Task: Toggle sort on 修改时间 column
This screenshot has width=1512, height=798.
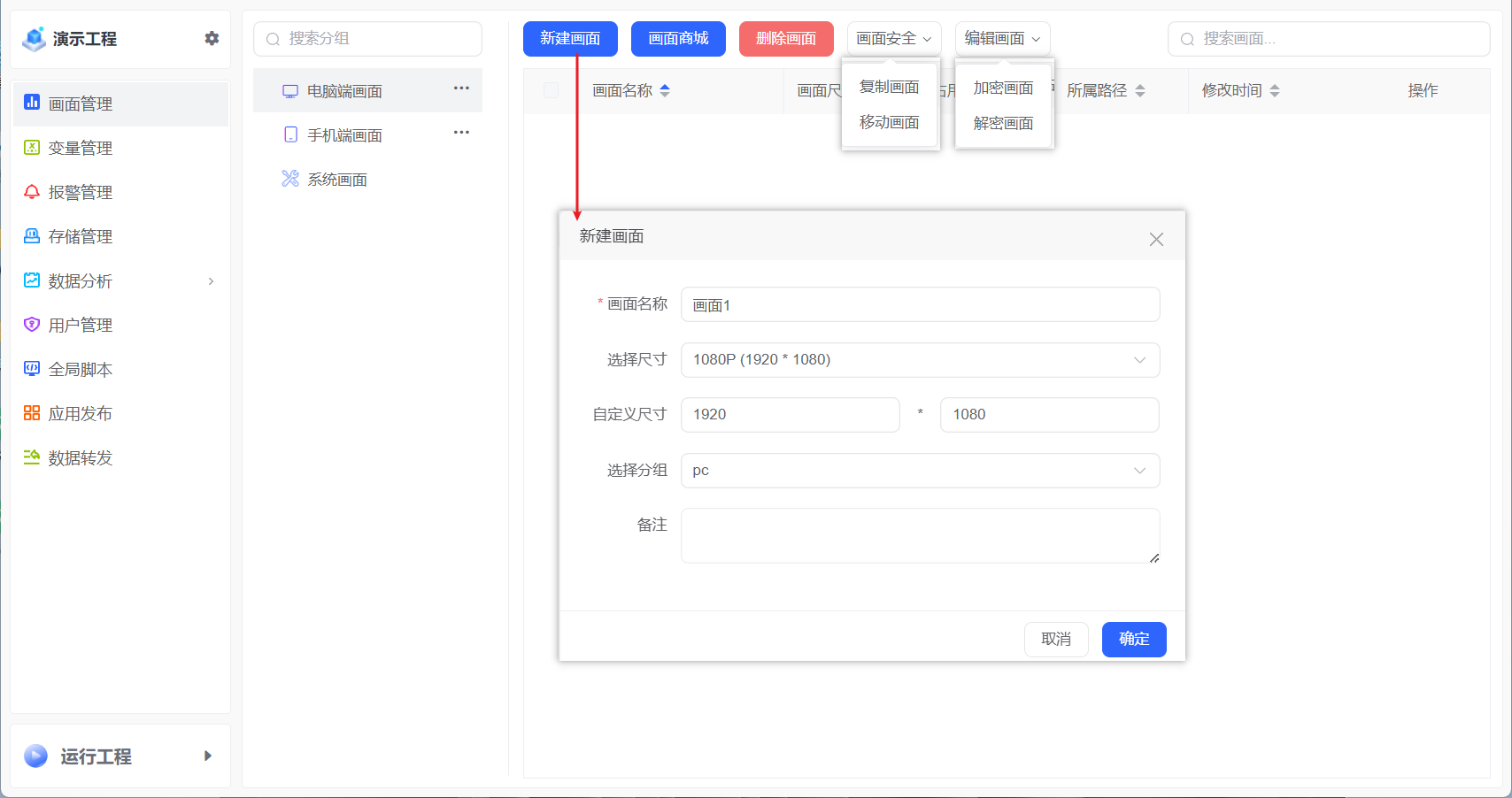Action: click(x=1275, y=89)
